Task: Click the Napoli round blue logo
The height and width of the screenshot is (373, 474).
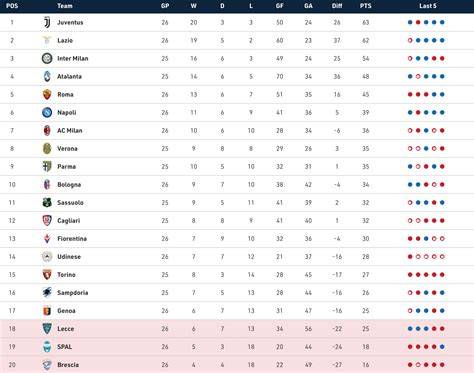Action: (x=47, y=112)
